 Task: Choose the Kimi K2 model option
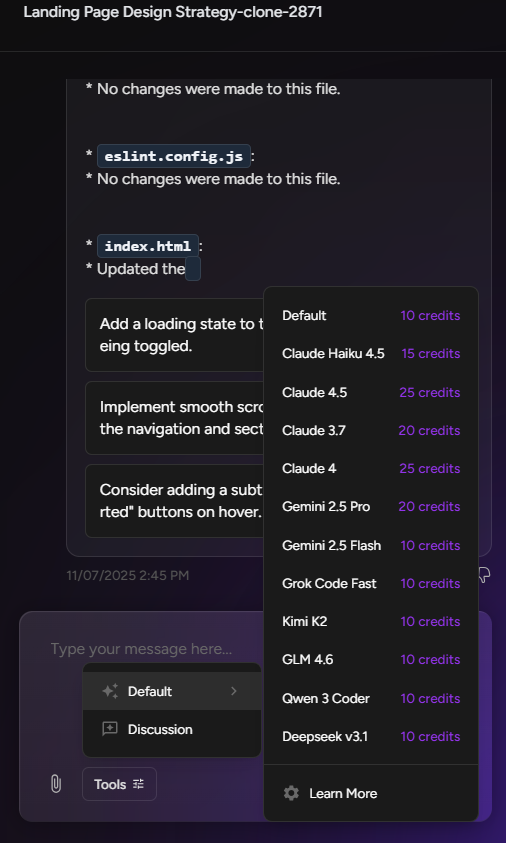(x=371, y=621)
